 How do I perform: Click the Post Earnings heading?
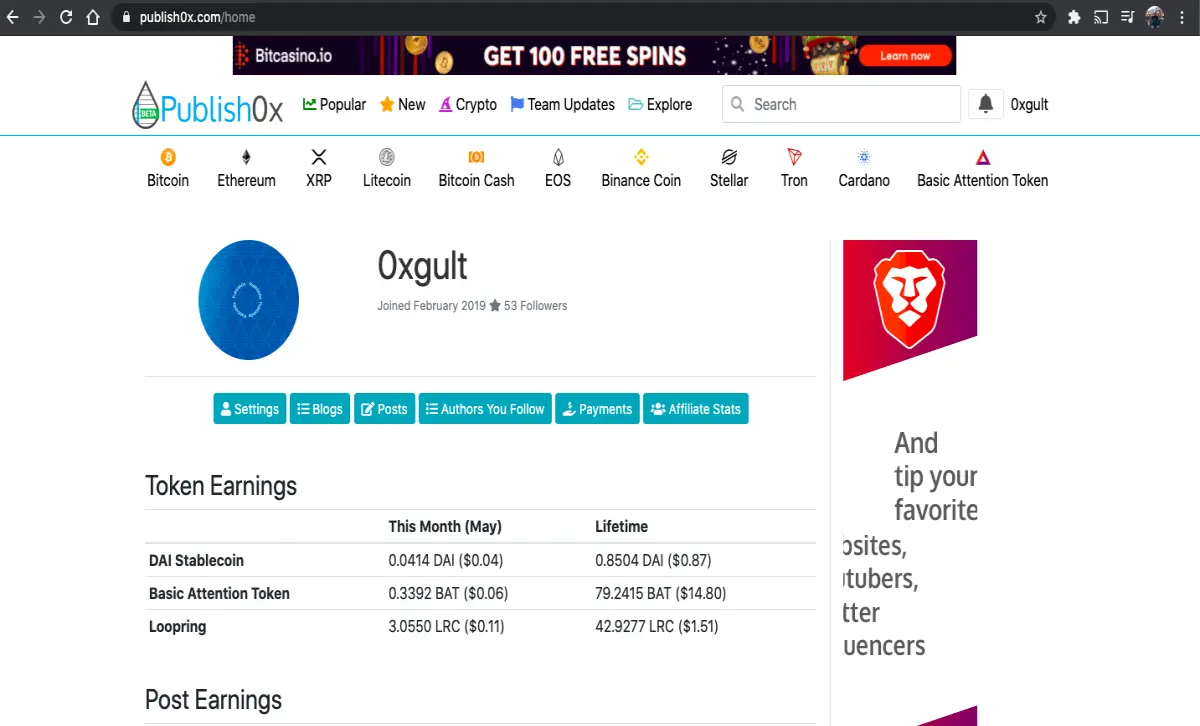pos(213,699)
